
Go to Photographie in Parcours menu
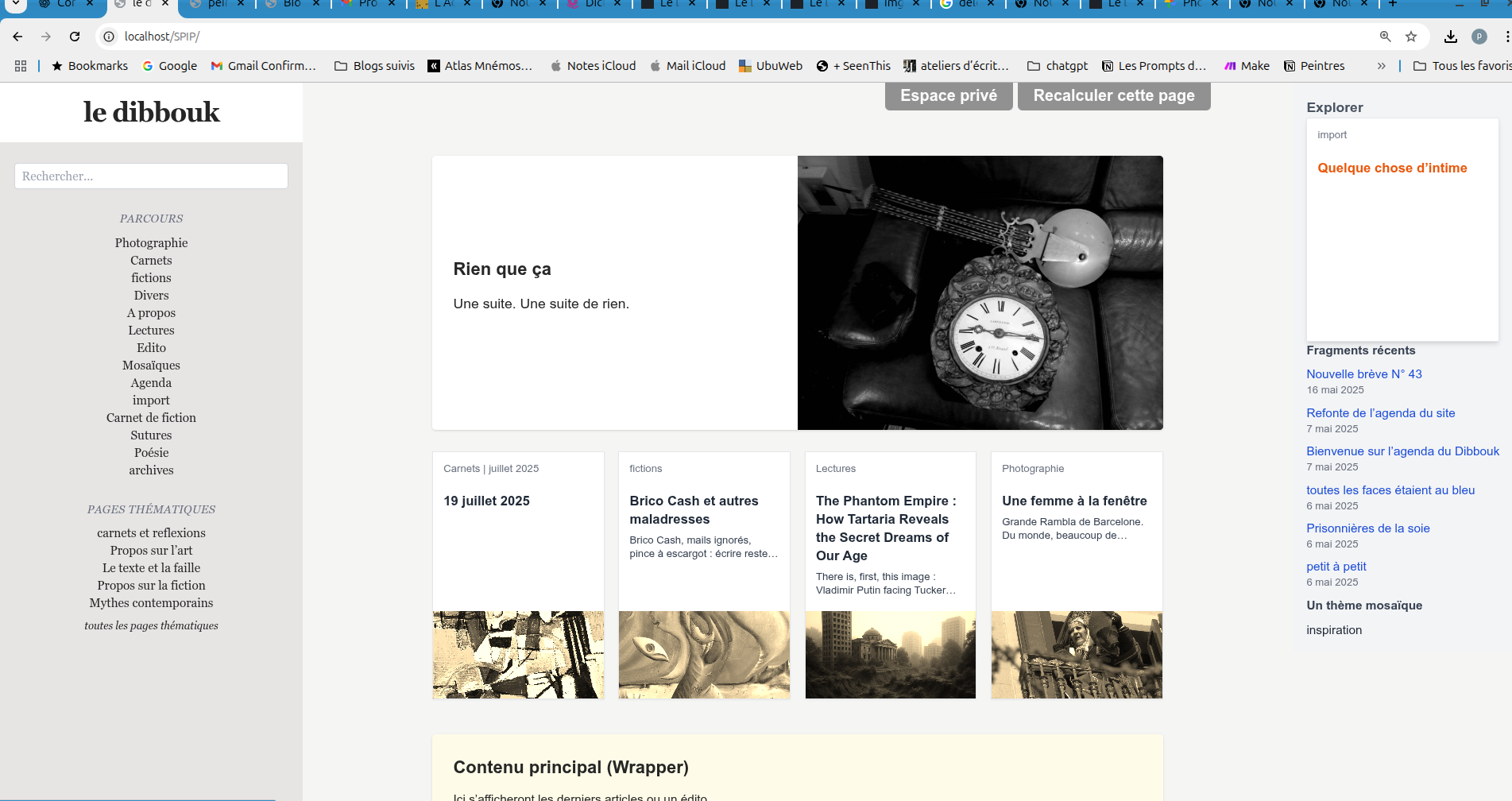[x=151, y=243]
